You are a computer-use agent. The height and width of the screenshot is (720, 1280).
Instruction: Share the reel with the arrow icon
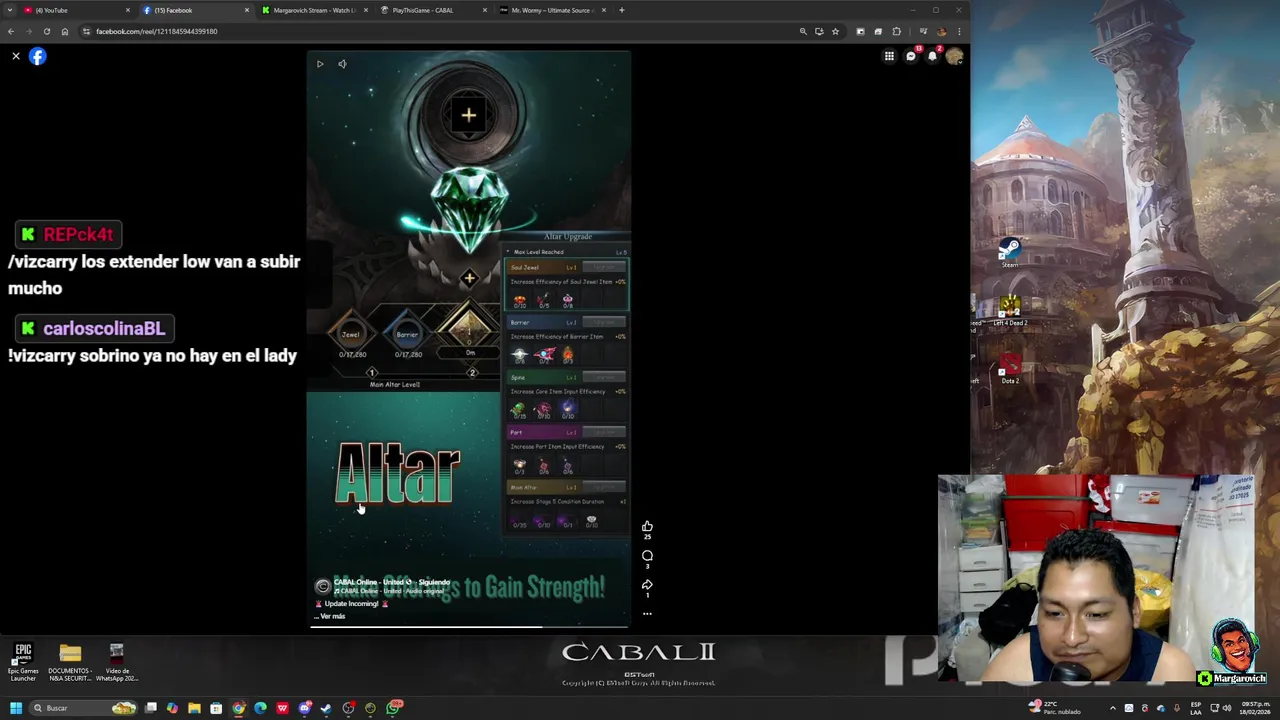click(x=647, y=585)
